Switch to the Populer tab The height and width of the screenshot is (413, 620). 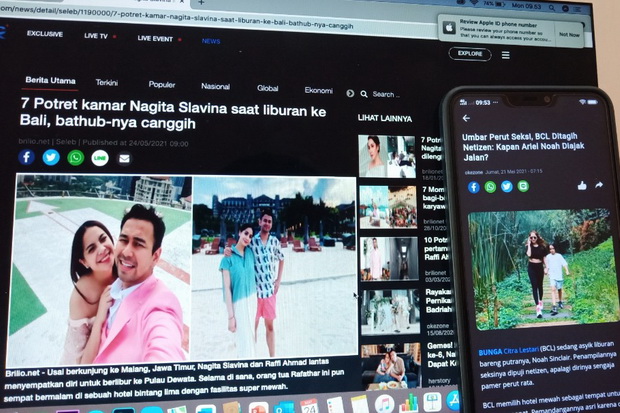tap(162, 84)
